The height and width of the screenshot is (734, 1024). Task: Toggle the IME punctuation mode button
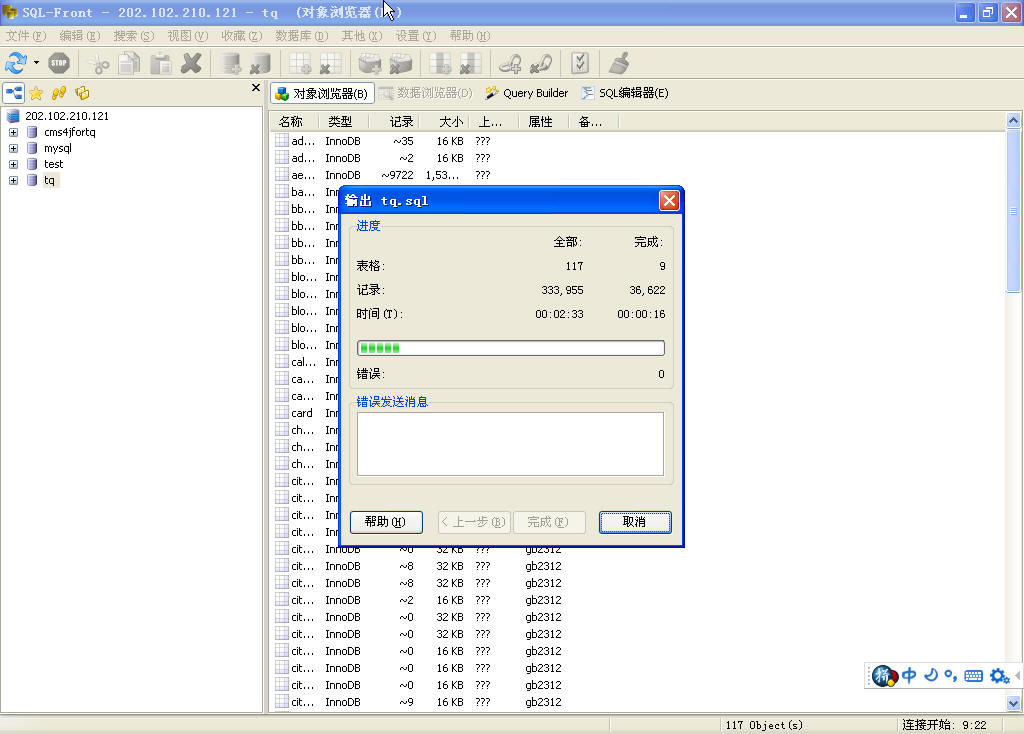coord(951,676)
